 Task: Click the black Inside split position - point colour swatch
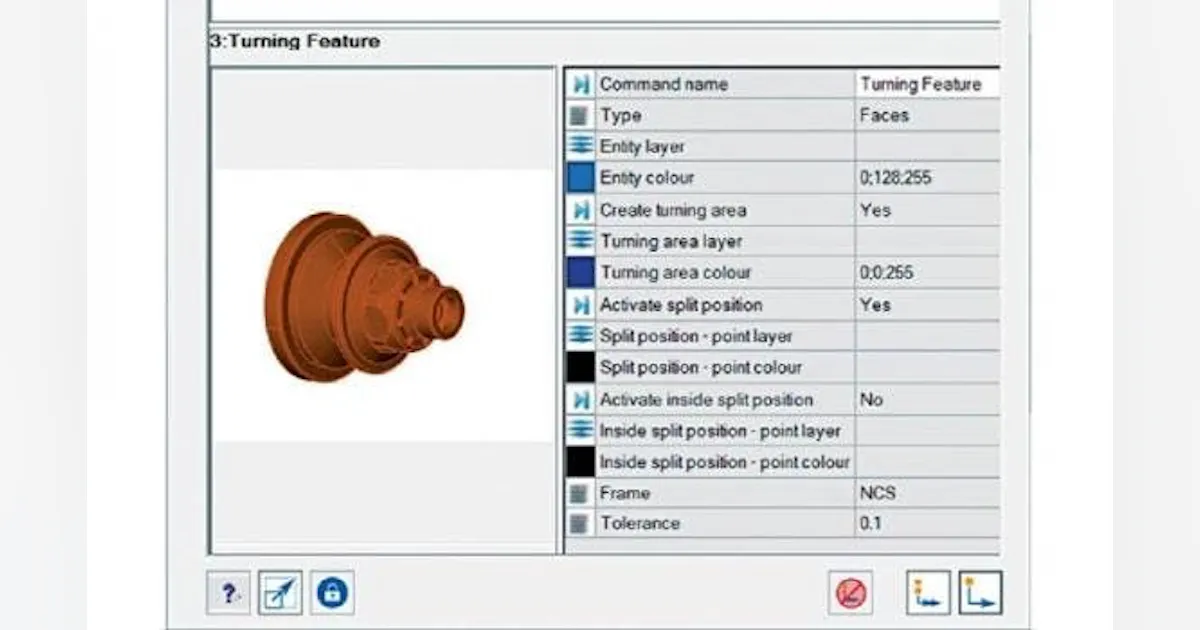pos(580,462)
